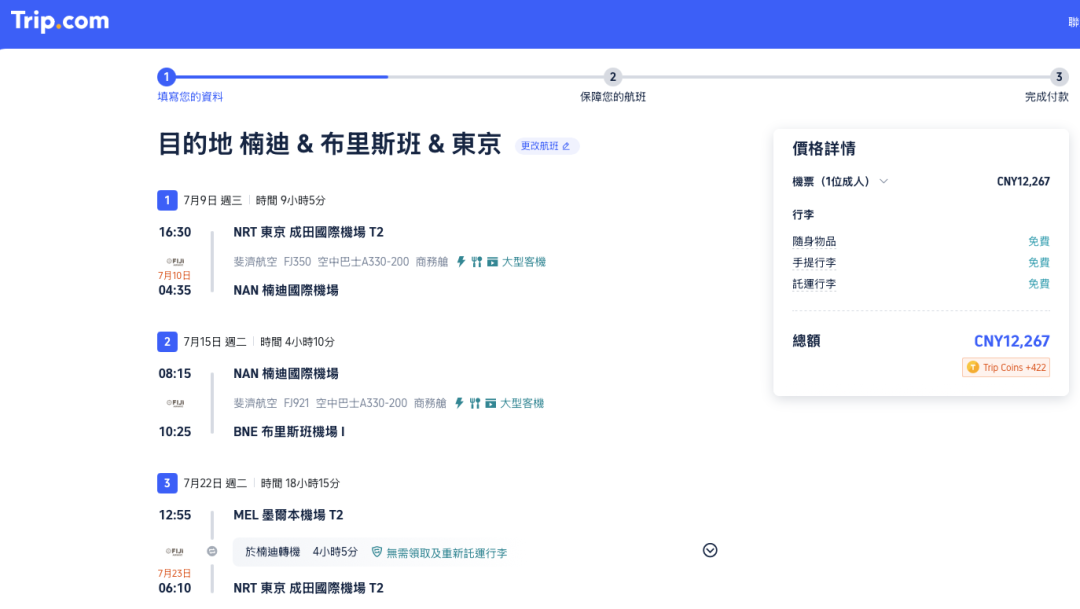Screen dimensions: 1080x609
Task: Click segment 2 number badge
Action: pyautogui.click(x=167, y=342)
